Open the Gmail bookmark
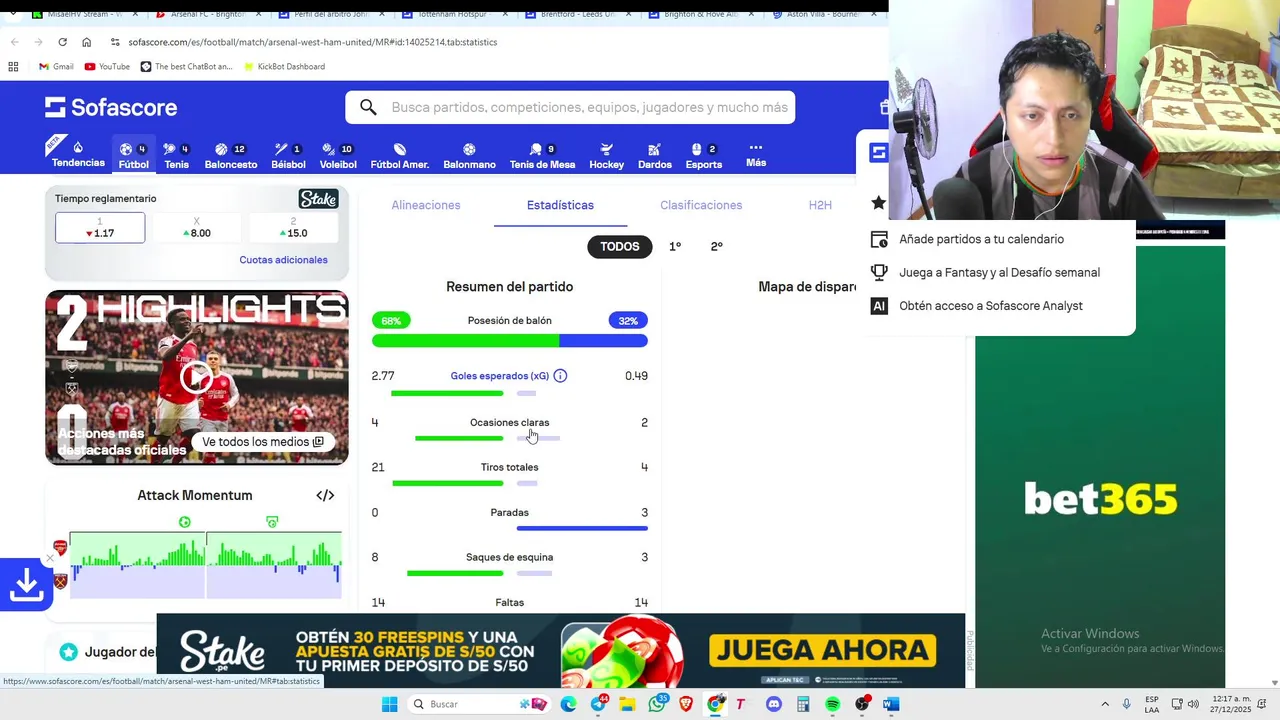The height and width of the screenshot is (720, 1280). 56,67
